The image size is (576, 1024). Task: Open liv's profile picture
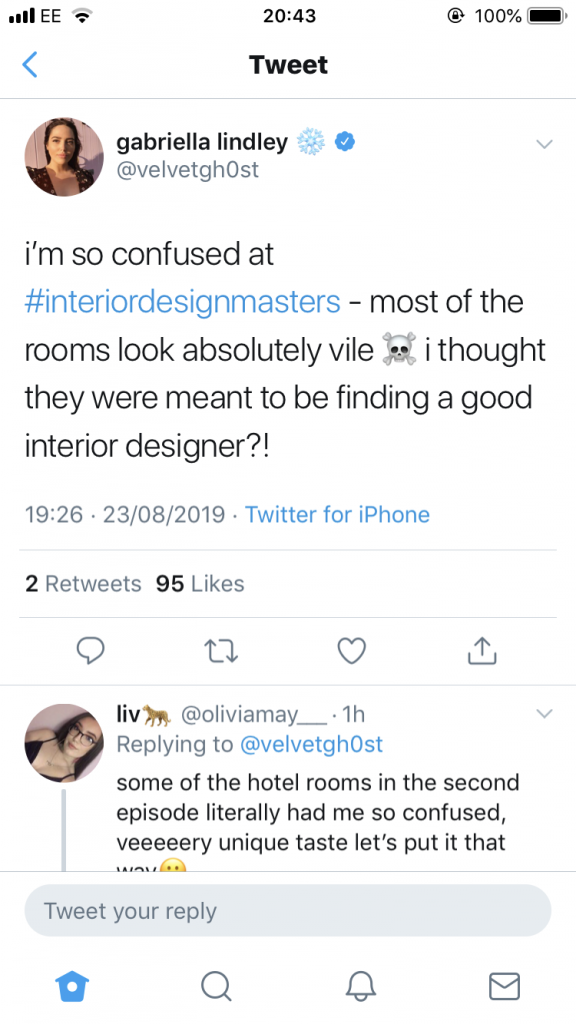64,743
